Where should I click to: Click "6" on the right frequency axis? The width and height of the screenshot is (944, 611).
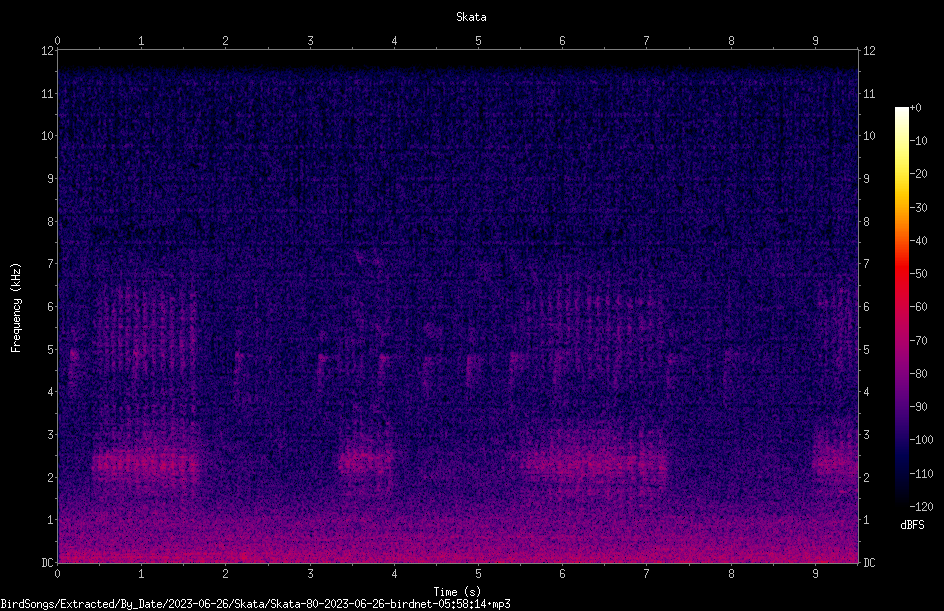(866, 306)
